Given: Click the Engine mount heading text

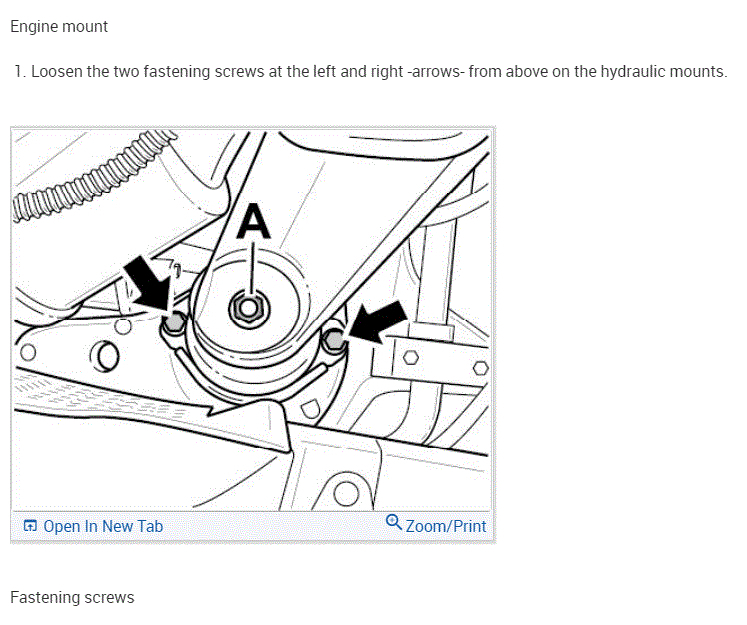Looking at the screenshot, I should (x=59, y=27).
